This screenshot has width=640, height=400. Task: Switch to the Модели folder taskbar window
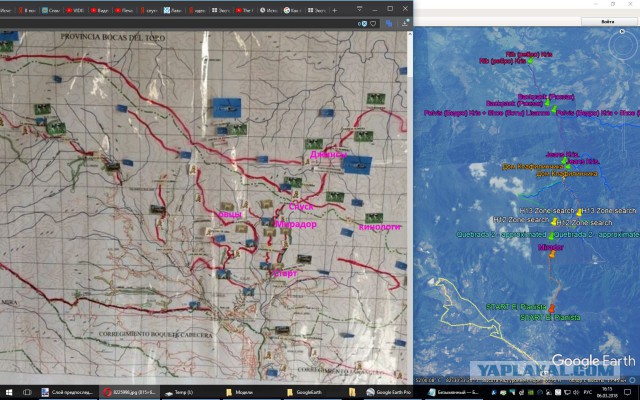pyautogui.click(x=246, y=392)
